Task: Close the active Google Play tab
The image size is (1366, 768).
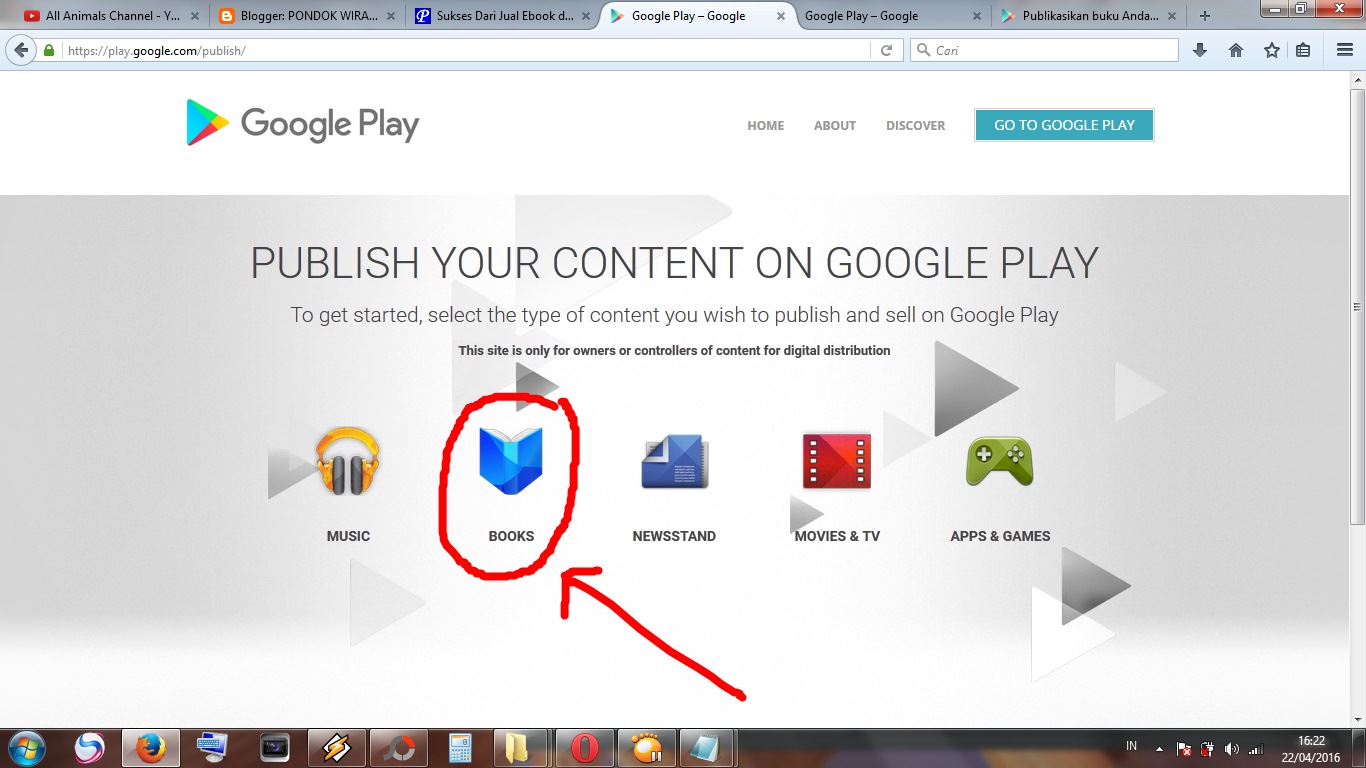Action: (x=781, y=16)
